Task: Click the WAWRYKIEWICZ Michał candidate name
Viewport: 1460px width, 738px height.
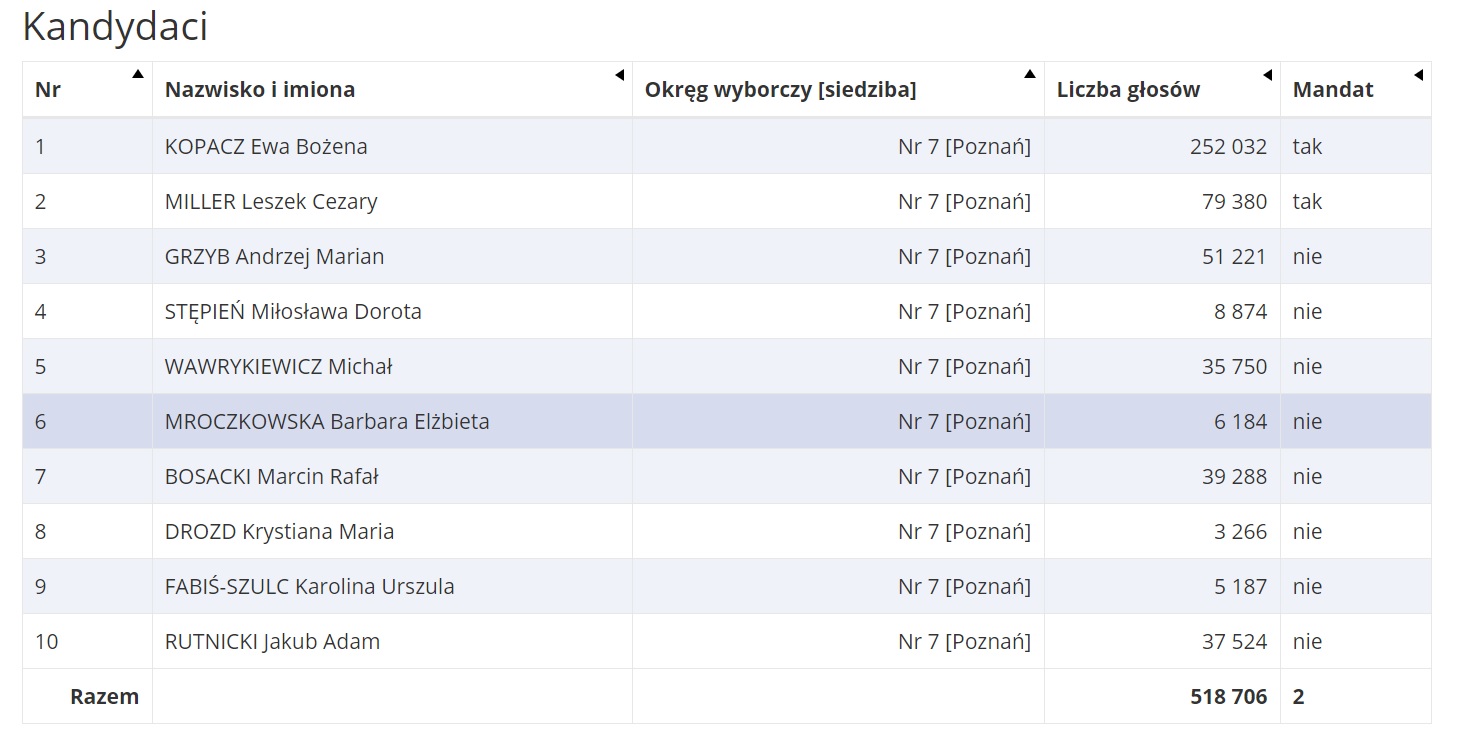Action: 278,367
